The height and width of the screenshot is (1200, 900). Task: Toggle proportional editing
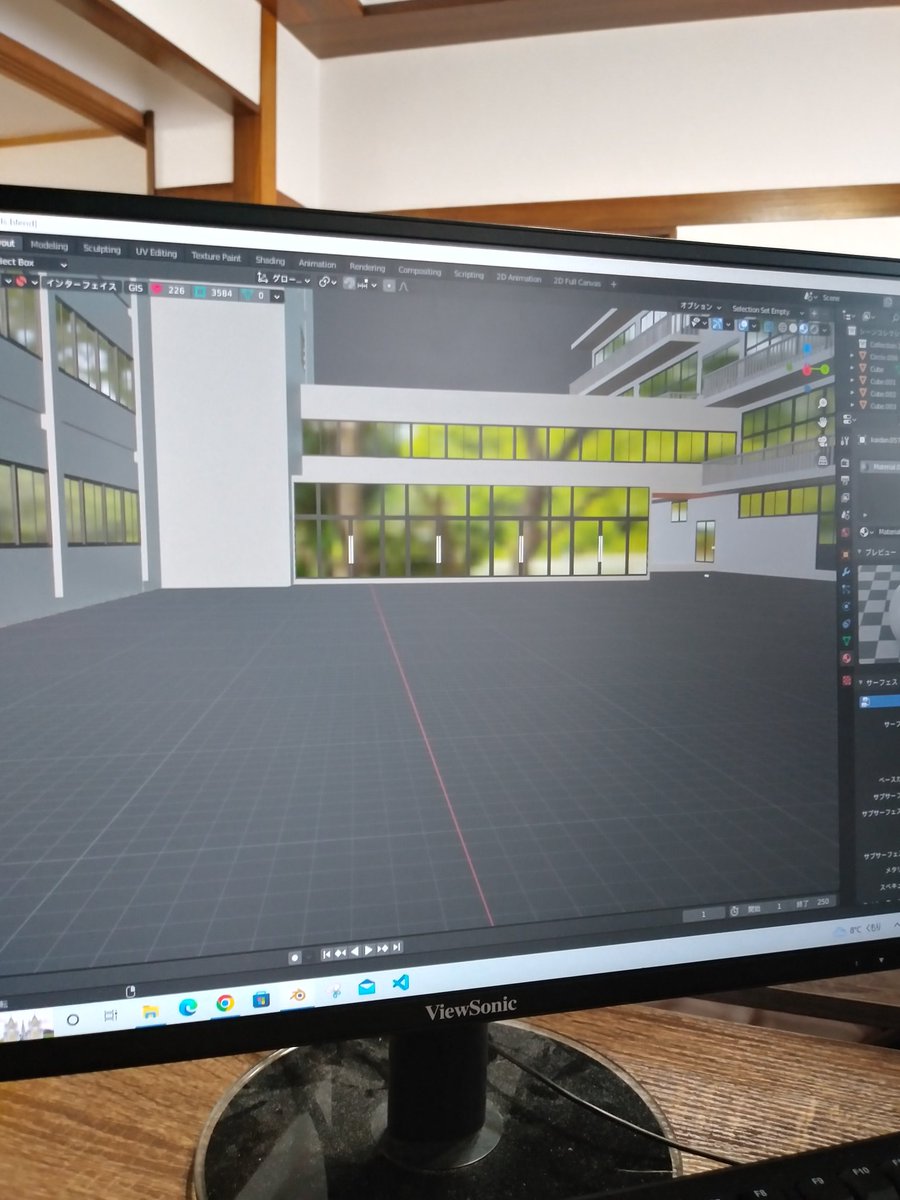pyautogui.click(x=389, y=285)
